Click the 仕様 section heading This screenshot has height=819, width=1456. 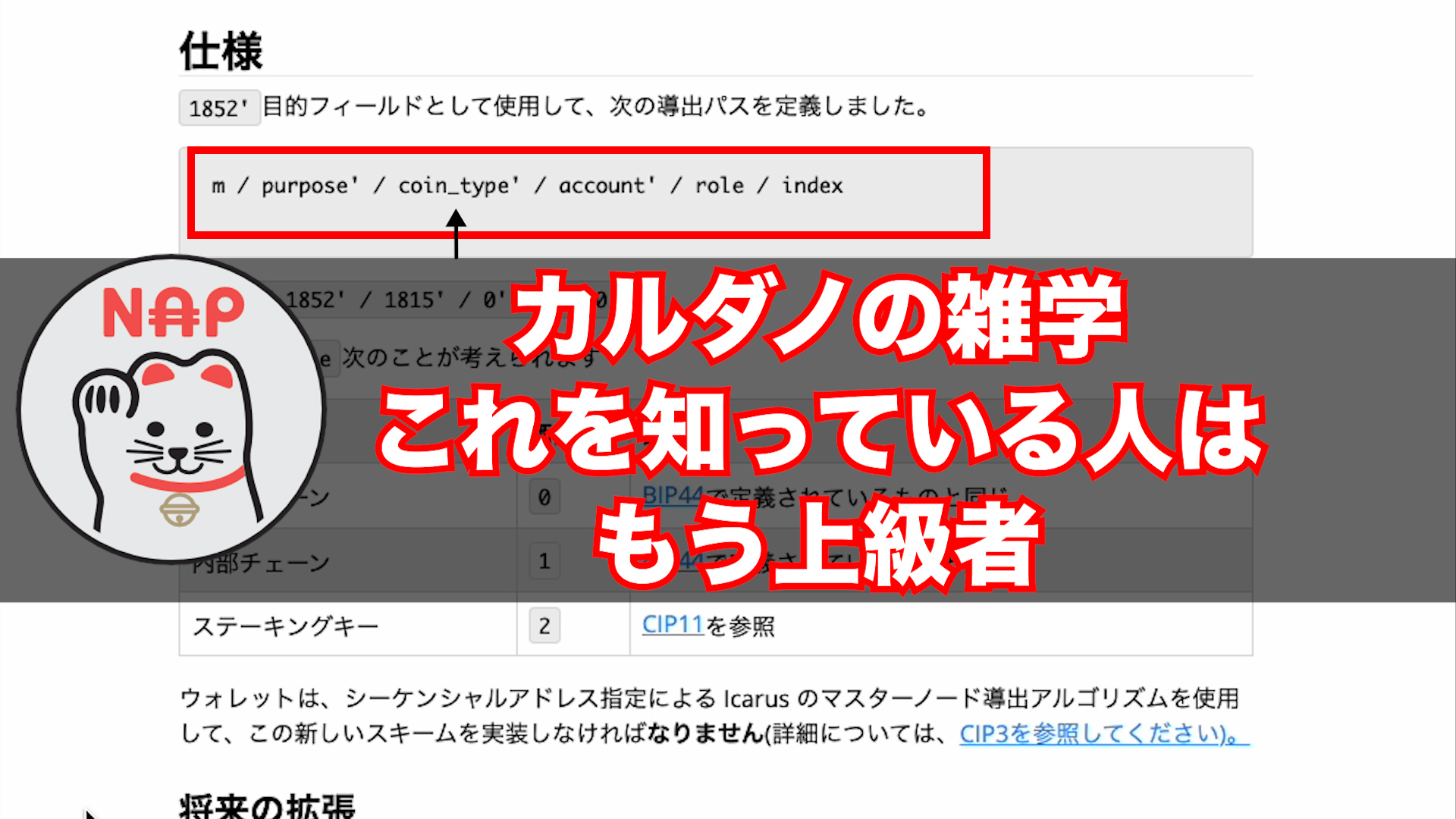pos(221,52)
